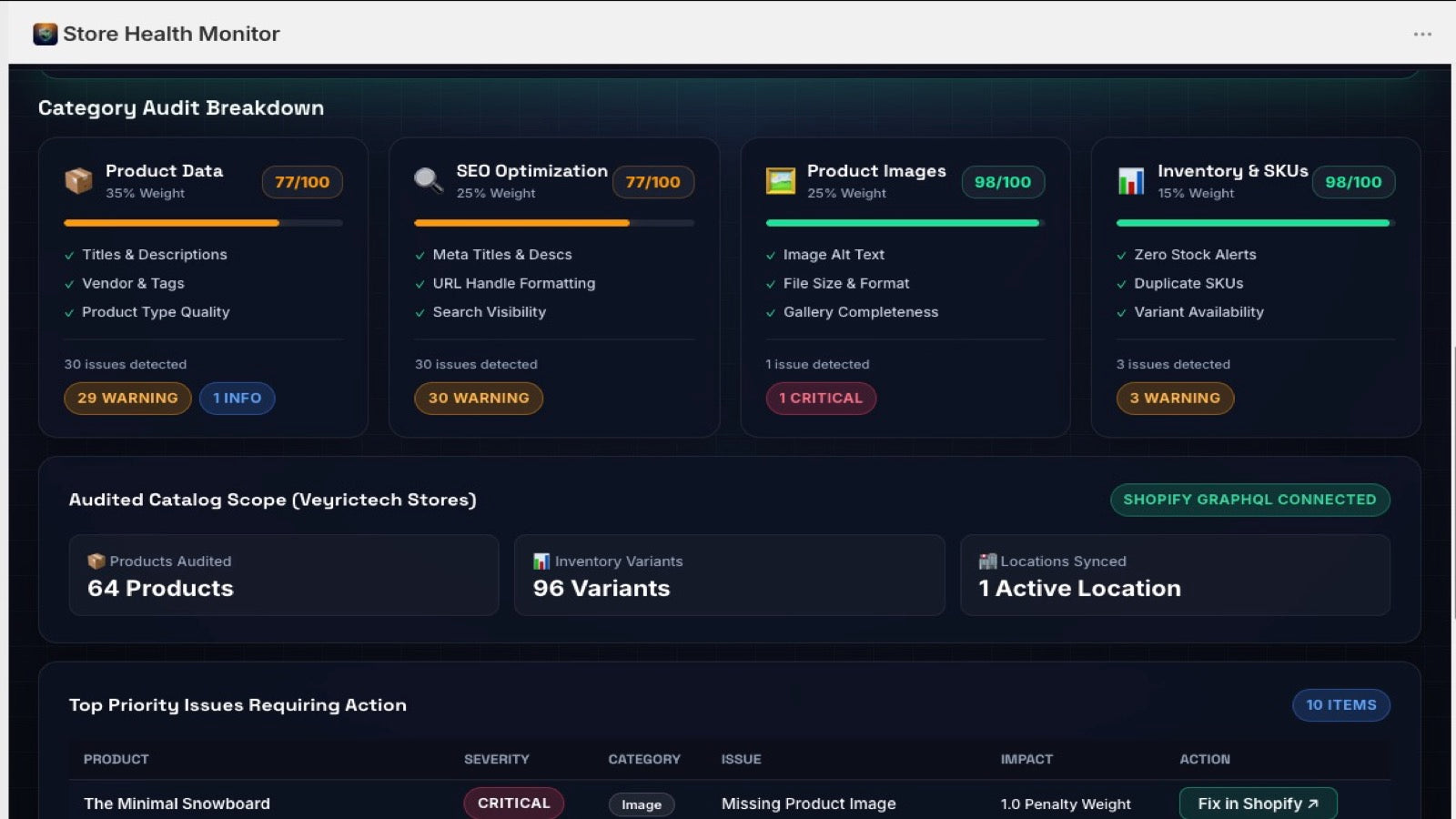This screenshot has height=819, width=1456.
Task: Open the three-dot more options menu
Action: (1422, 34)
